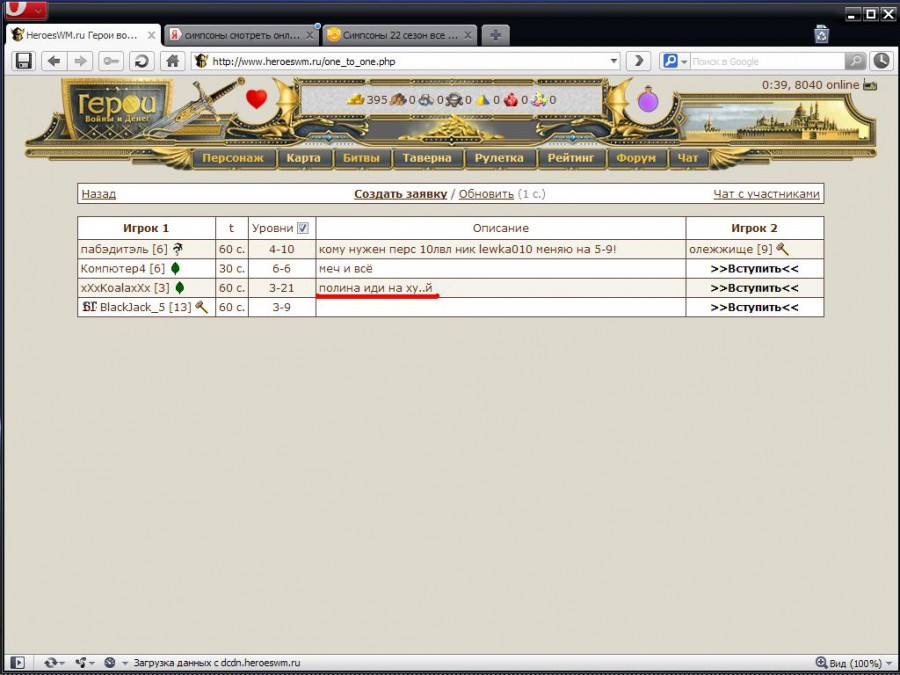This screenshot has width=900, height=675.
Task: Go forward with the right arrow button
Action: 80,61
